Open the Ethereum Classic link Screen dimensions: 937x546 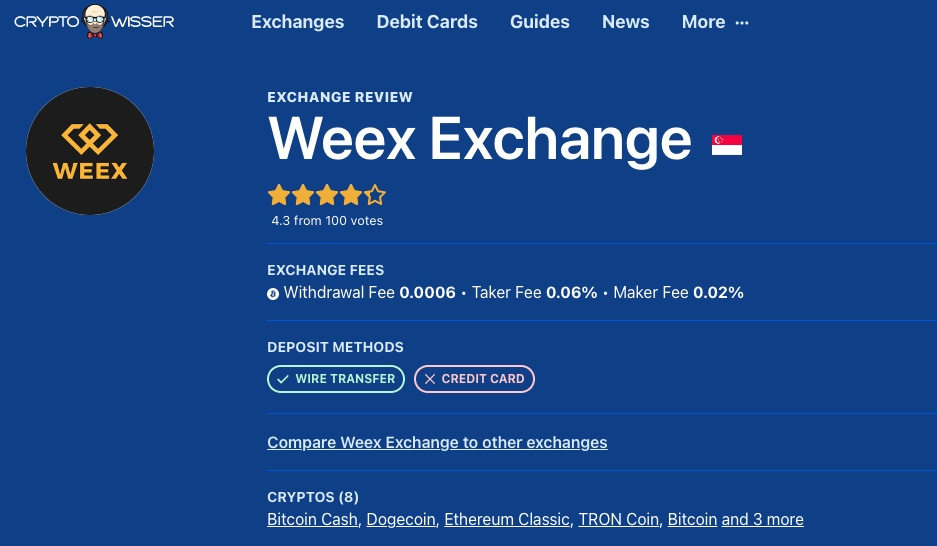[507, 519]
